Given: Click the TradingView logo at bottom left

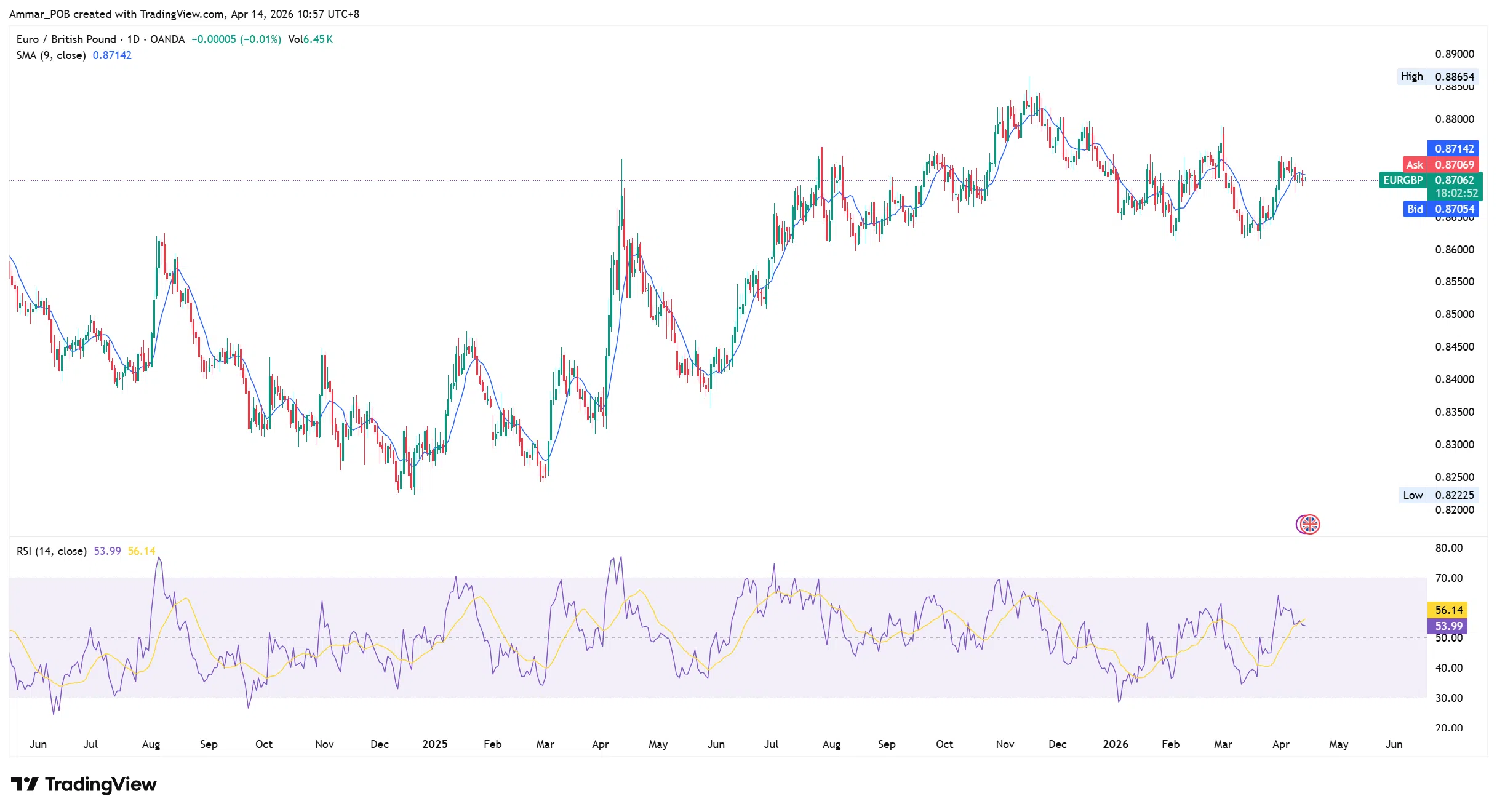Looking at the screenshot, I should [84, 784].
